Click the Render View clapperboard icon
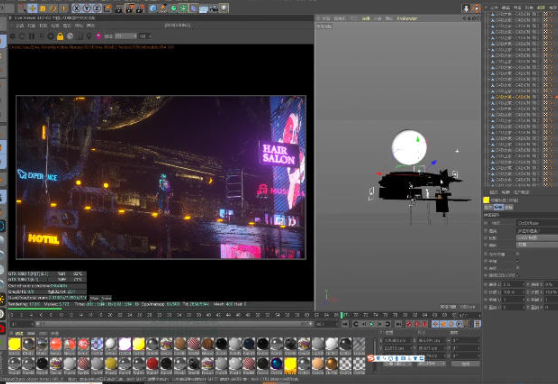This screenshot has width=558, height=384. tap(119, 8)
